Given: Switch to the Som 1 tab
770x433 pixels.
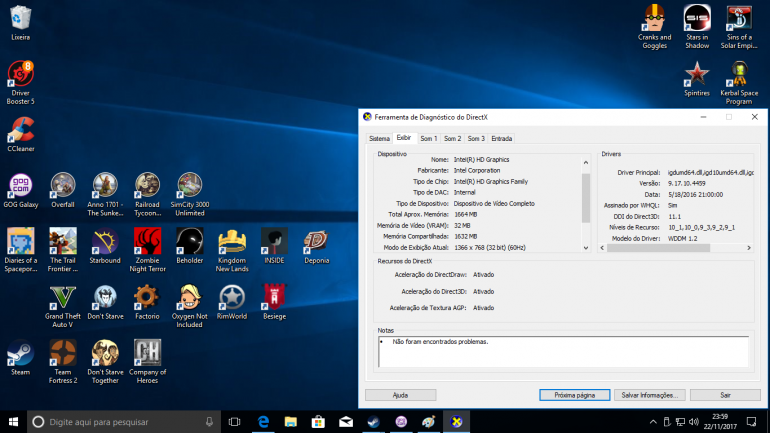Looking at the screenshot, I should 428,138.
